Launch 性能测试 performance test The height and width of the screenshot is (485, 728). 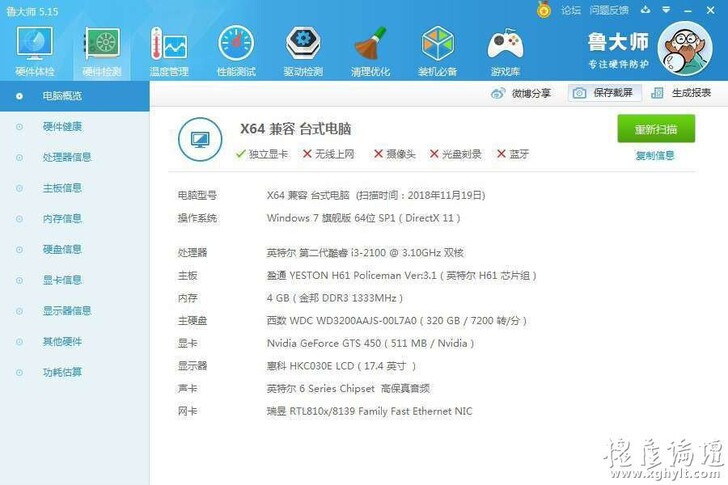pyautogui.click(x=236, y=52)
